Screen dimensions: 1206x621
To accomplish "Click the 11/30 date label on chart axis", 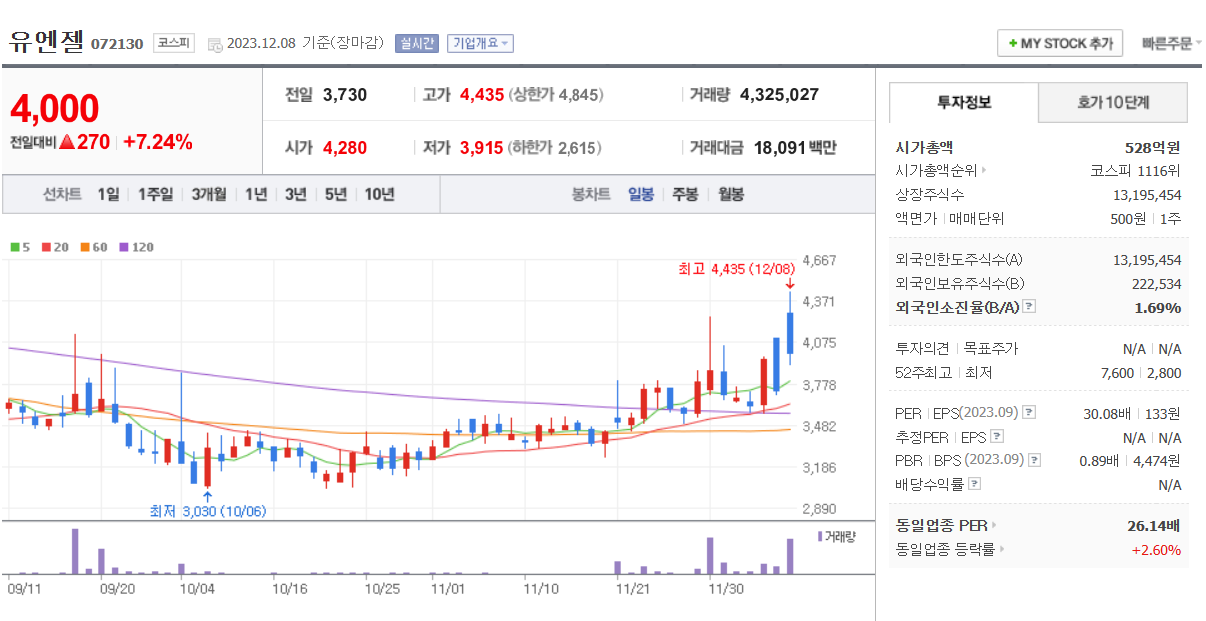I will 726,589.
